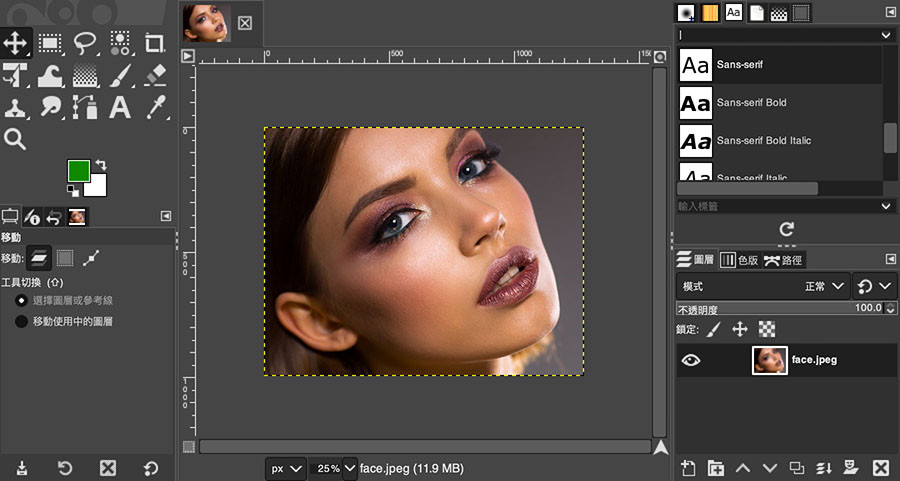Refresh the font list
Viewport: 900px width, 481px height.
786,230
